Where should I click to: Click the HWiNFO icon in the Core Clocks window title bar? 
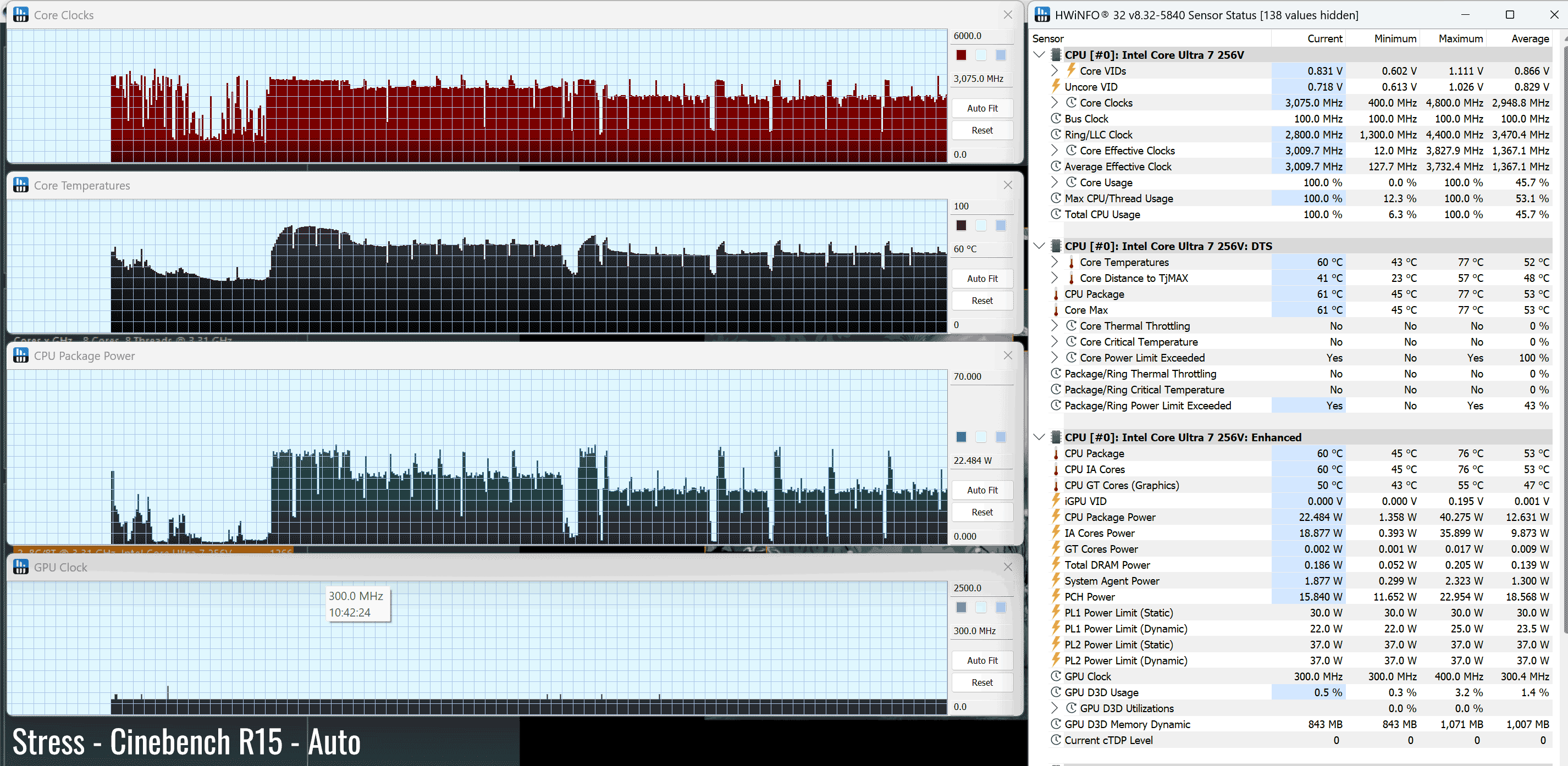point(21,15)
